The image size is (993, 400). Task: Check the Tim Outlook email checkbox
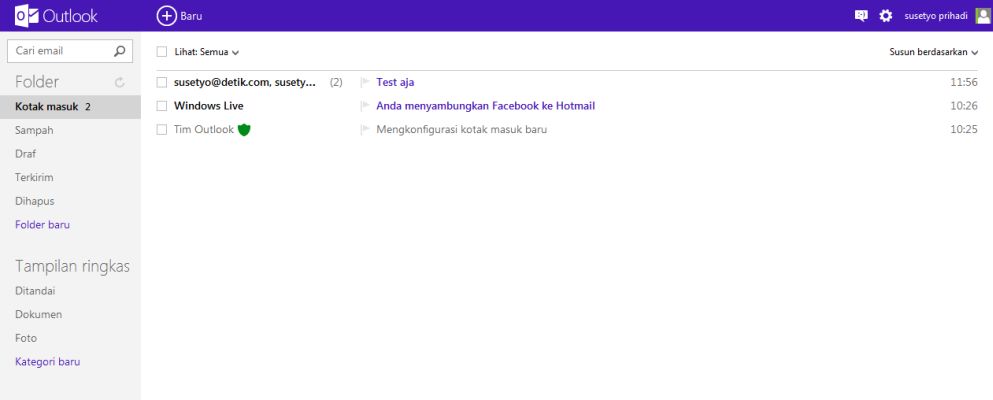point(162,129)
